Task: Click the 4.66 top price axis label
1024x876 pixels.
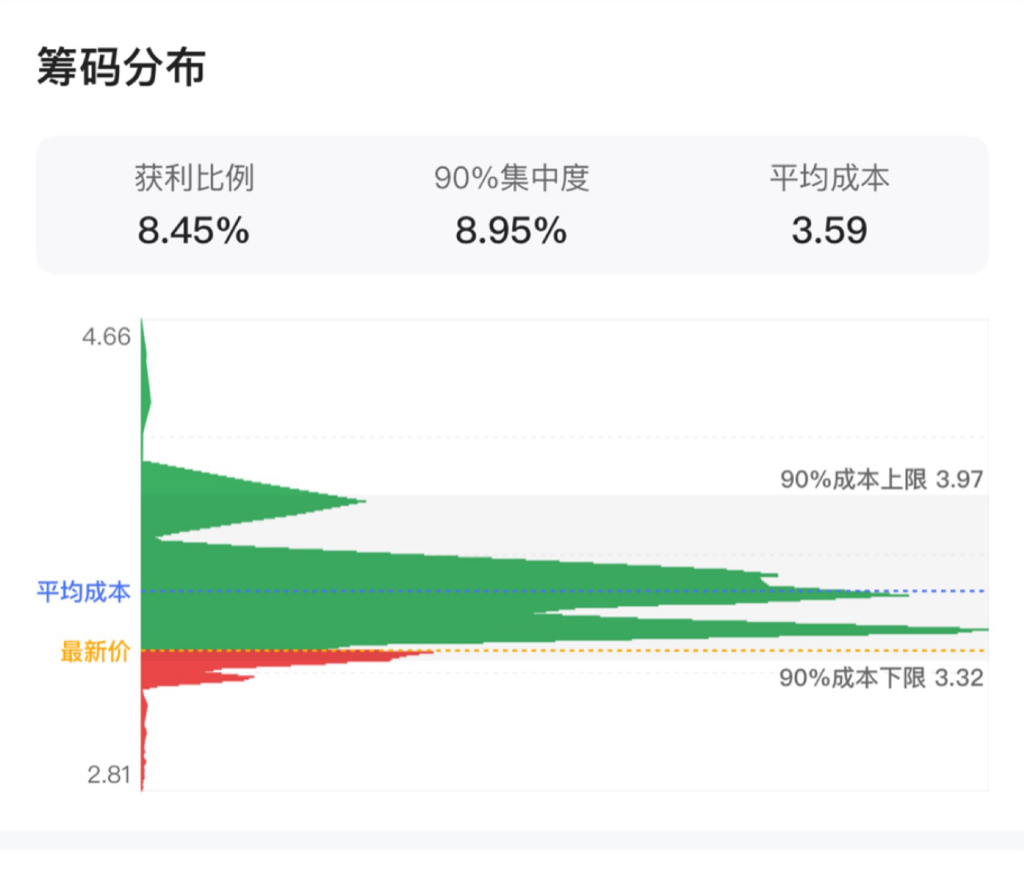Action: coord(106,336)
